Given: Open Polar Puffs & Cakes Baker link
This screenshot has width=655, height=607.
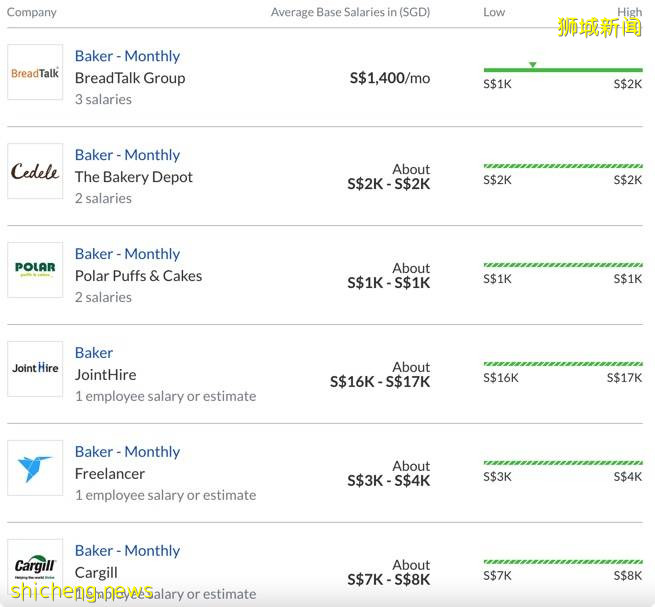Looking at the screenshot, I should (127, 254).
